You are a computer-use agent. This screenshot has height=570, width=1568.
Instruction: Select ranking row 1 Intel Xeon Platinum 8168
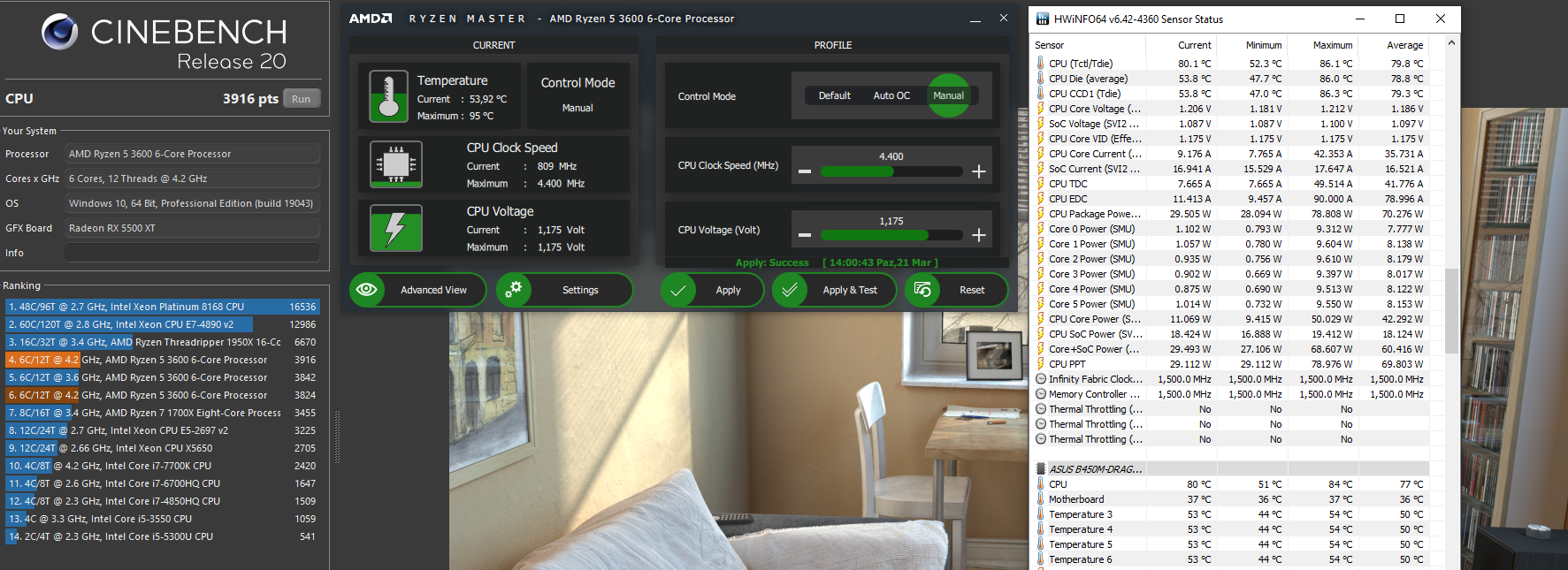point(163,307)
